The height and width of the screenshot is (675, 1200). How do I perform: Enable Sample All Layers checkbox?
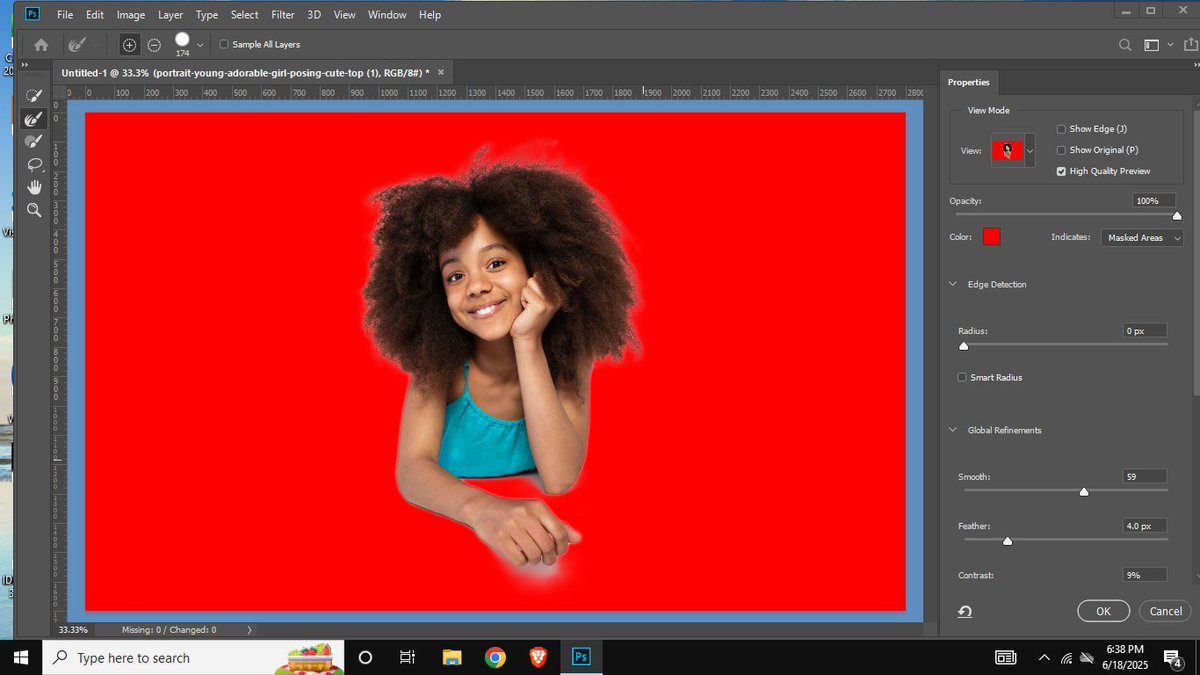click(x=224, y=44)
